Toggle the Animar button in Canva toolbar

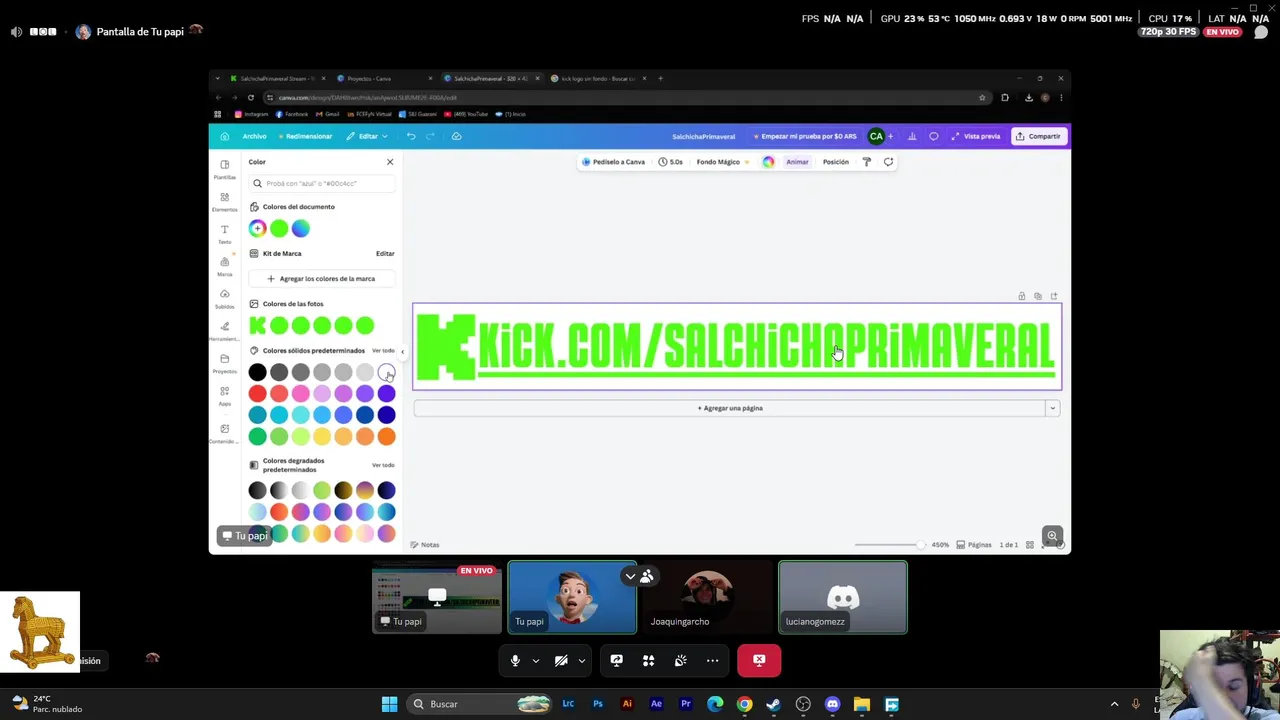pos(797,162)
